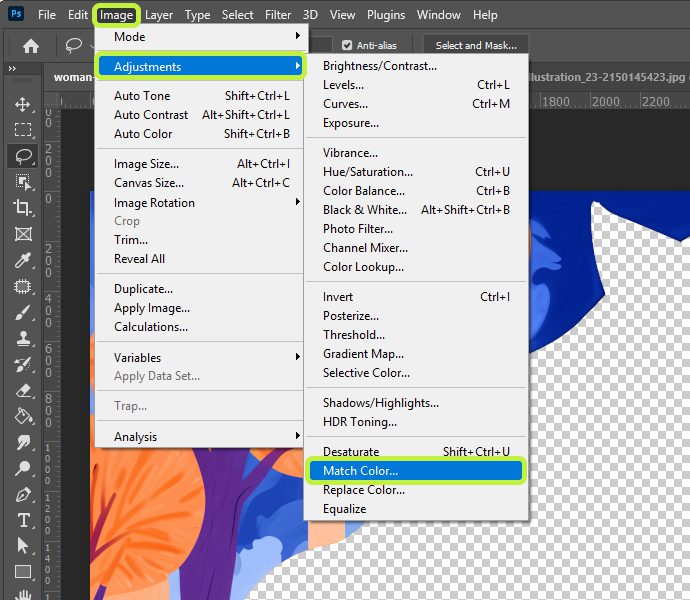Image resolution: width=690 pixels, height=600 pixels.
Task: Open the Help menu
Action: click(x=485, y=15)
